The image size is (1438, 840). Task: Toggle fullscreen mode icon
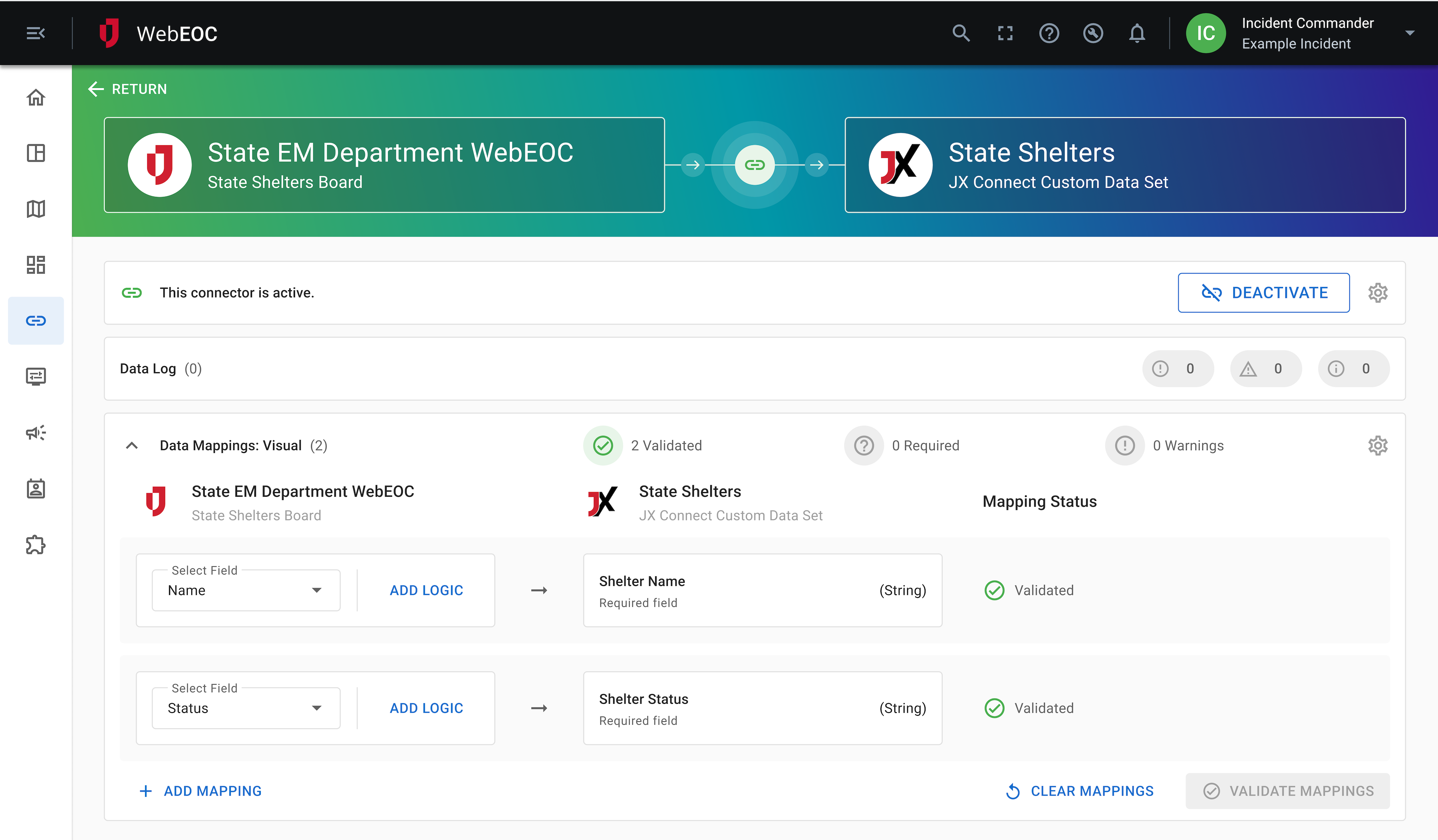[1005, 34]
